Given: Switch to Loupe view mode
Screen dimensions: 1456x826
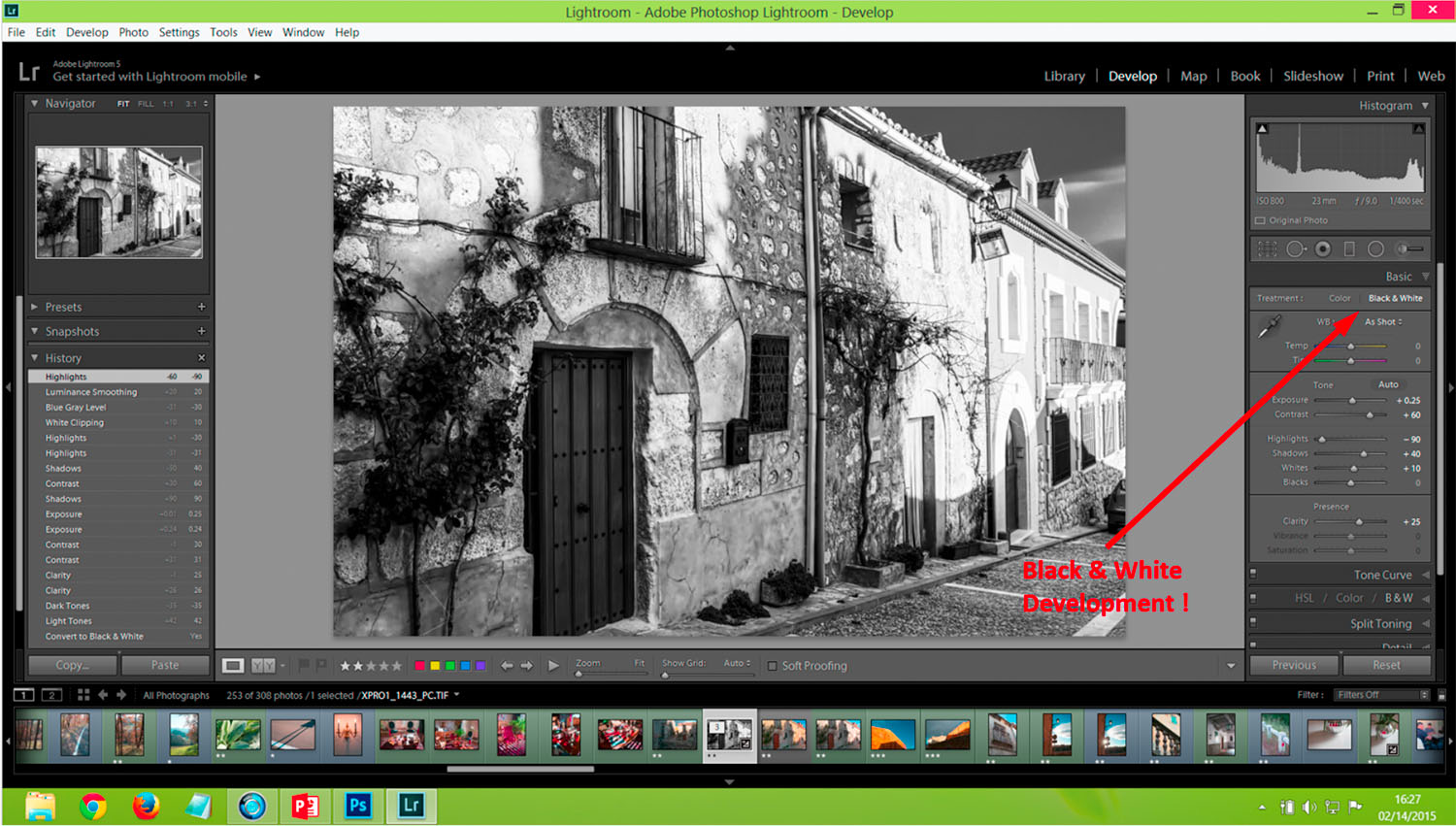Looking at the screenshot, I should click(233, 666).
